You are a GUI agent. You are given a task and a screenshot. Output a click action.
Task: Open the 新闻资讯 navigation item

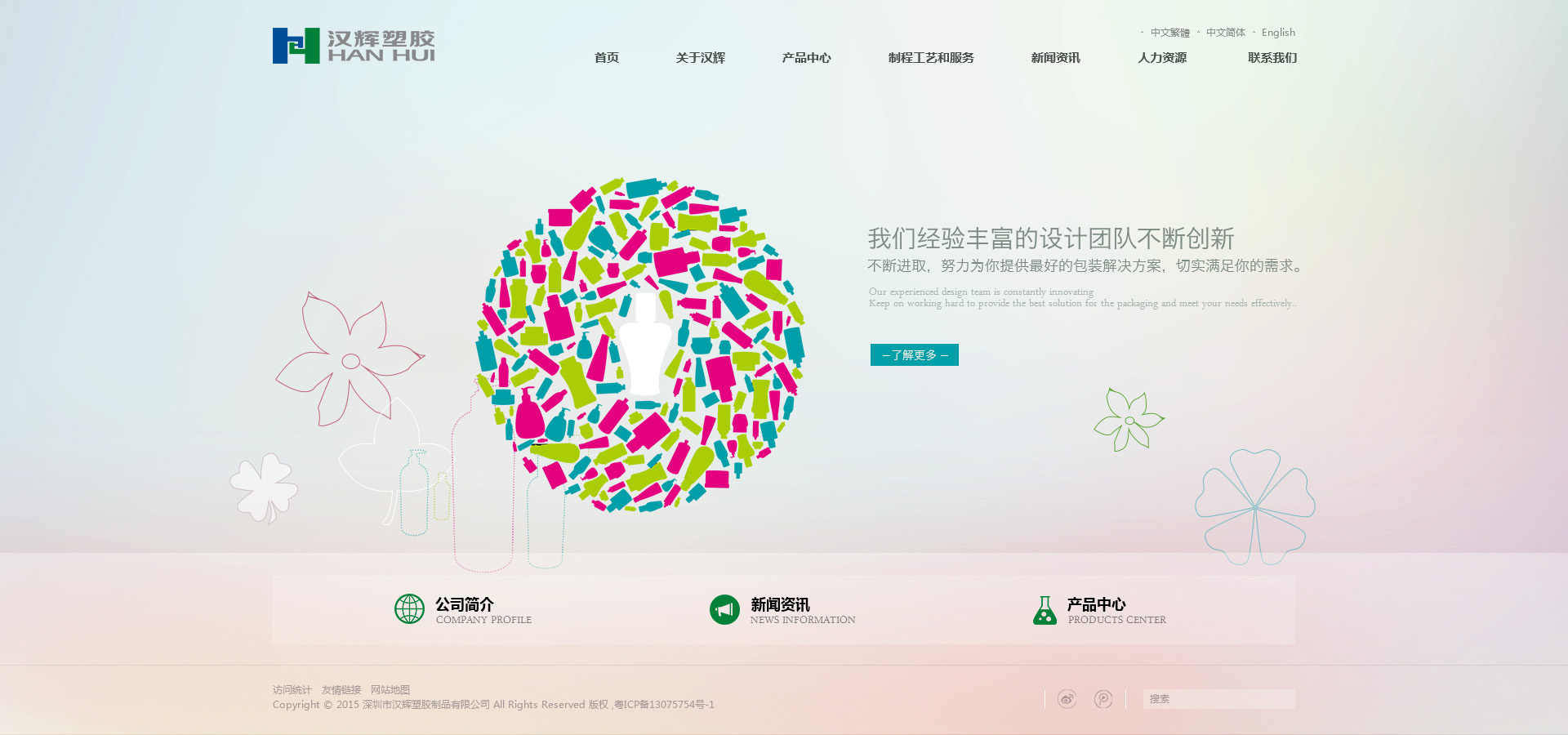pos(1055,58)
